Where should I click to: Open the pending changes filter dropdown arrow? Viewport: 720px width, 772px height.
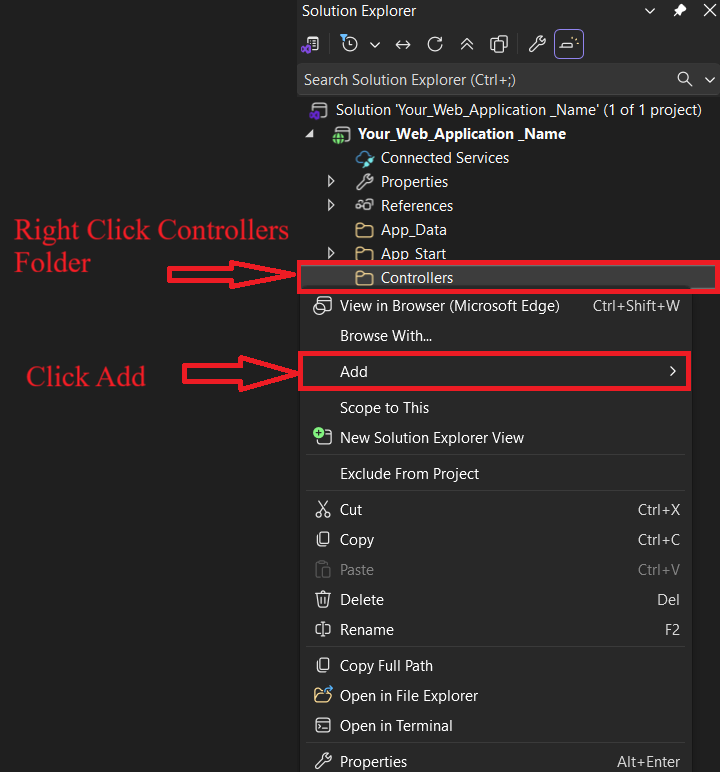(375, 45)
